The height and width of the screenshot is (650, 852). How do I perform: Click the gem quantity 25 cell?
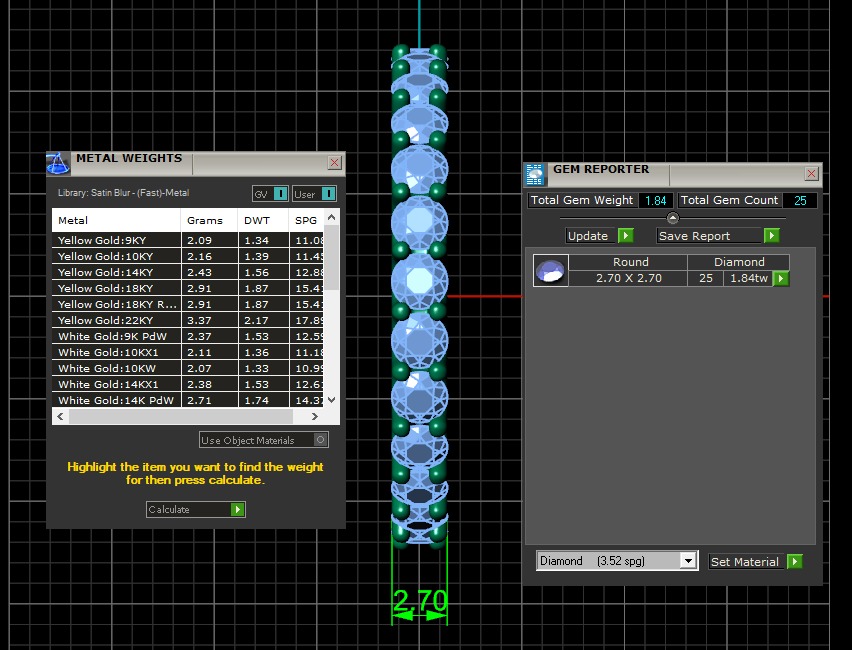click(706, 278)
